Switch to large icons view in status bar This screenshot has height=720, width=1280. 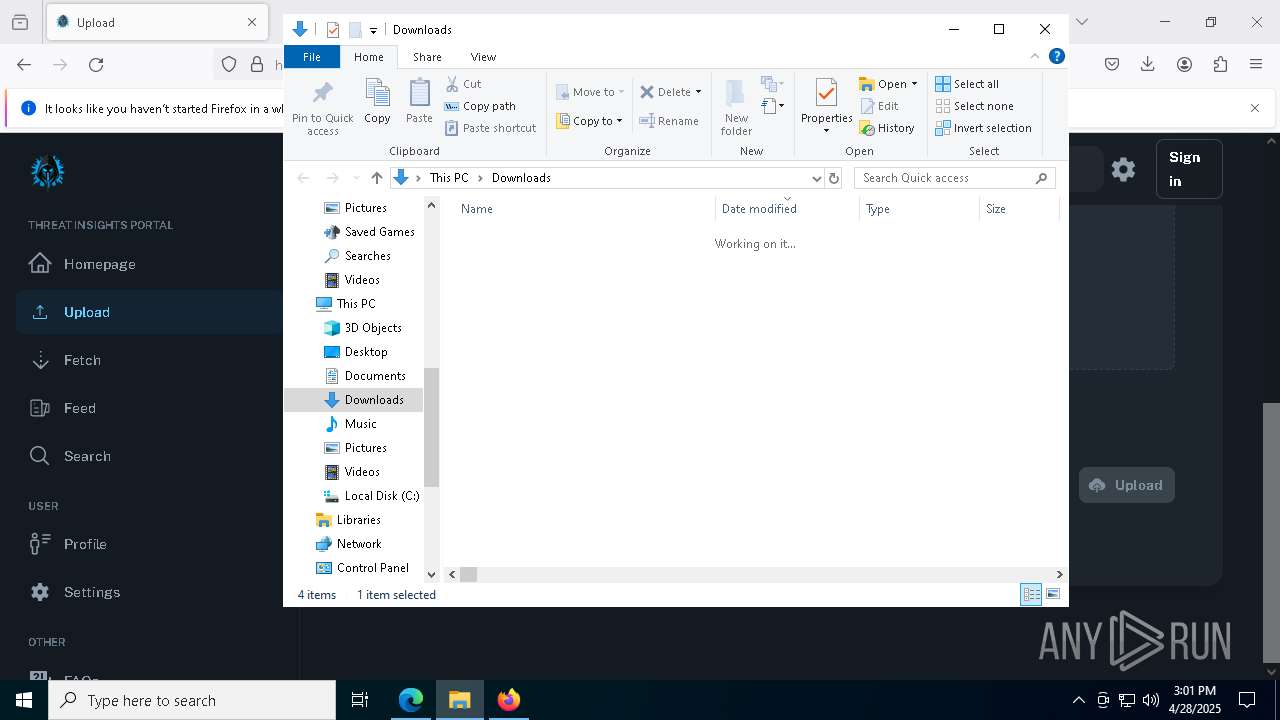(x=1053, y=594)
